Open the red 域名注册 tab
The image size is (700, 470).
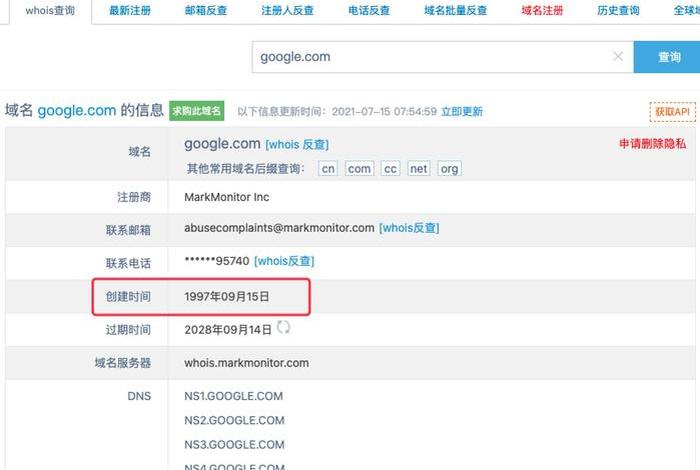point(542,11)
